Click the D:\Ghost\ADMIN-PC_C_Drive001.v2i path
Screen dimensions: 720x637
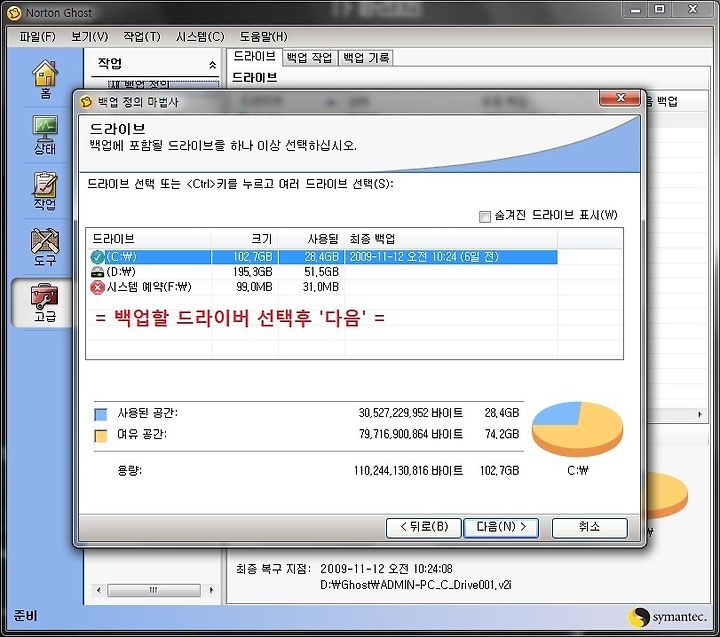416,585
